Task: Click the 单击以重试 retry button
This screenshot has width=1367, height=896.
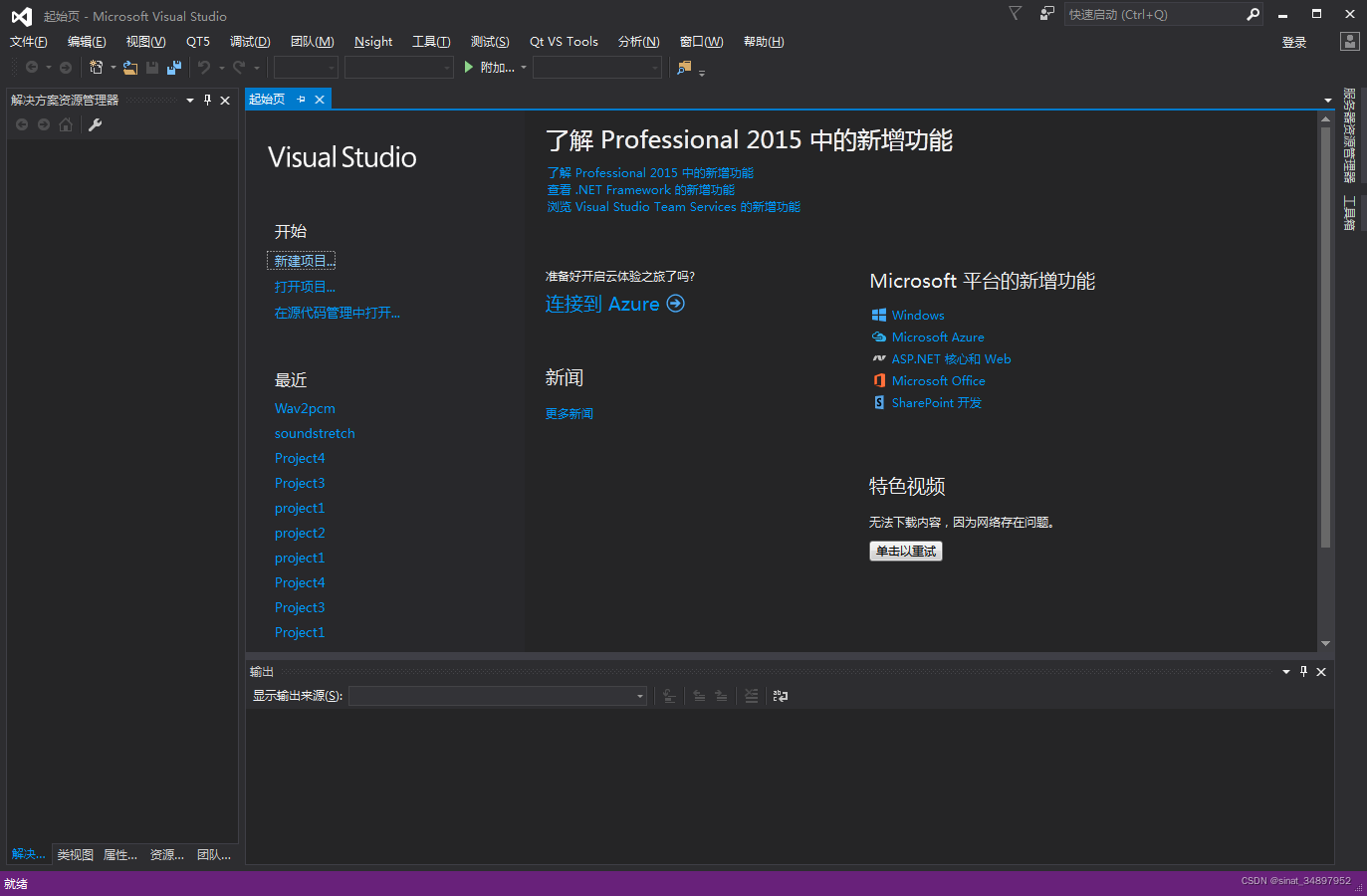Action: point(906,552)
